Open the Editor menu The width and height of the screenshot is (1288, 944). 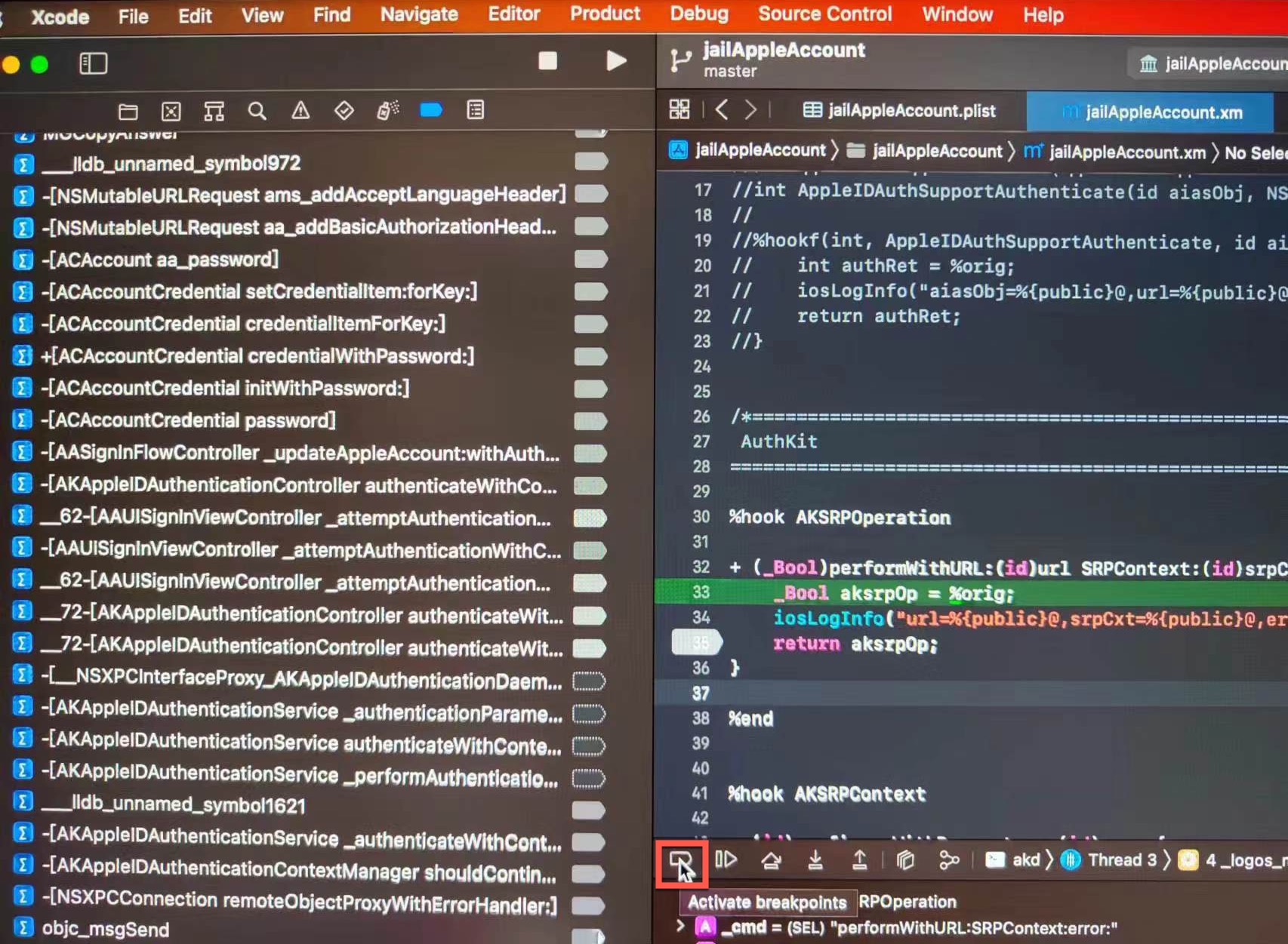(x=513, y=14)
